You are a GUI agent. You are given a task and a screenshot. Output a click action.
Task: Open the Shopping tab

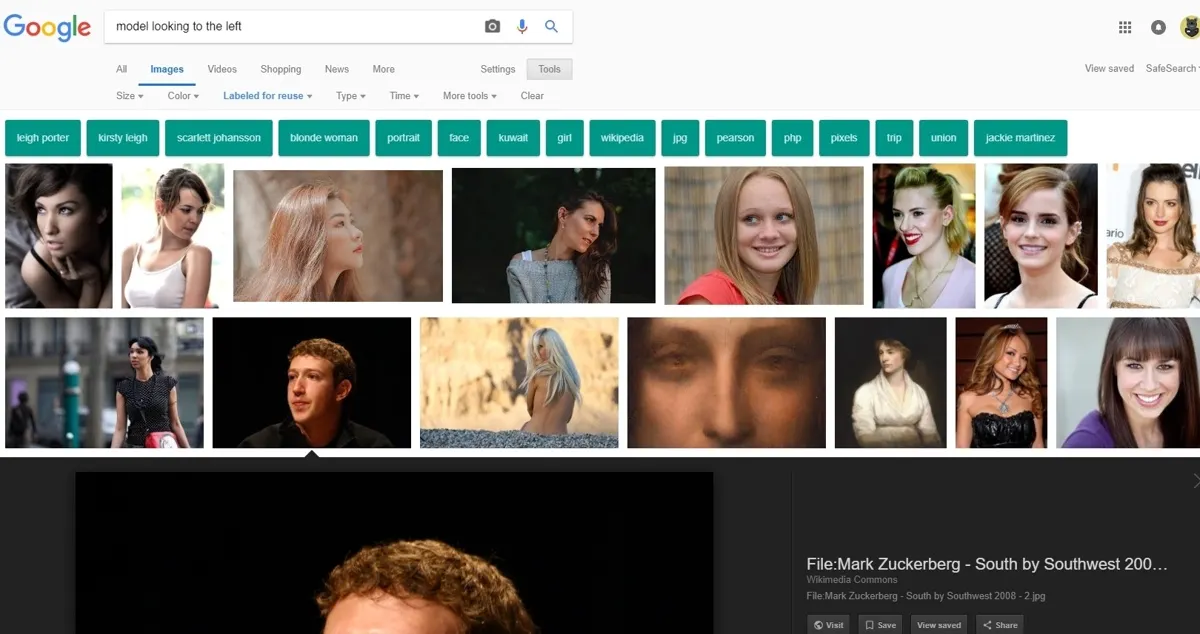click(x=281, y=69)
